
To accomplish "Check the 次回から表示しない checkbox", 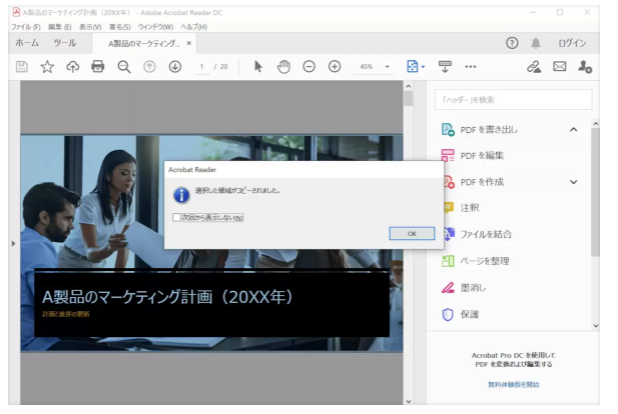I will 178,216.
